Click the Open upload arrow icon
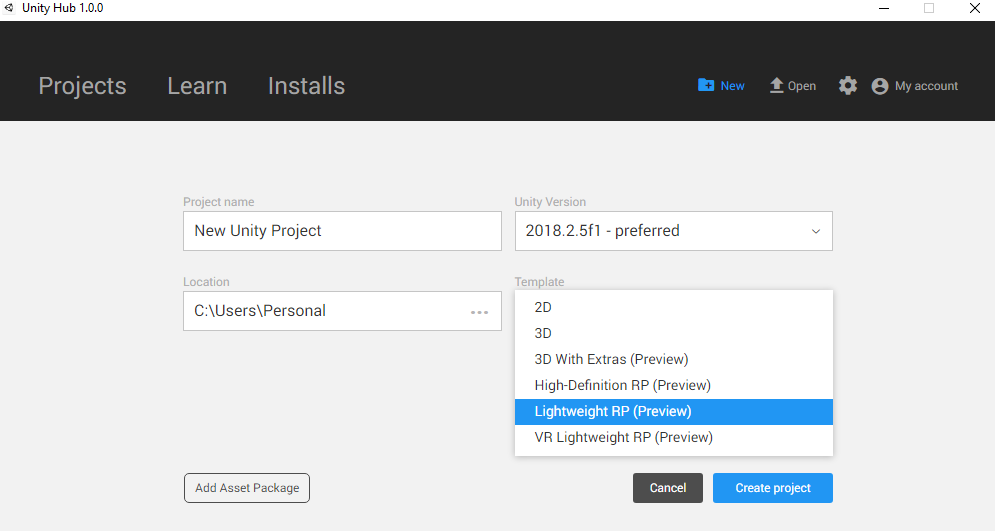Image resolution: width=995 pixels, height=531 pixels. click(x=776, y=86)
